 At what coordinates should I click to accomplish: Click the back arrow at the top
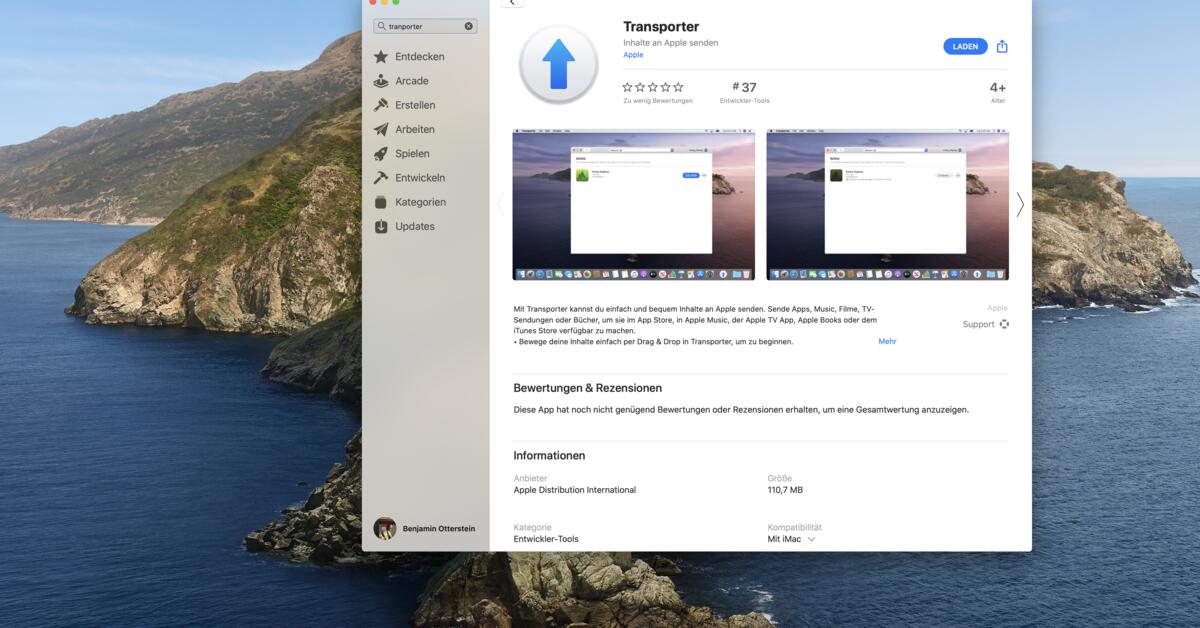point(513,3)
